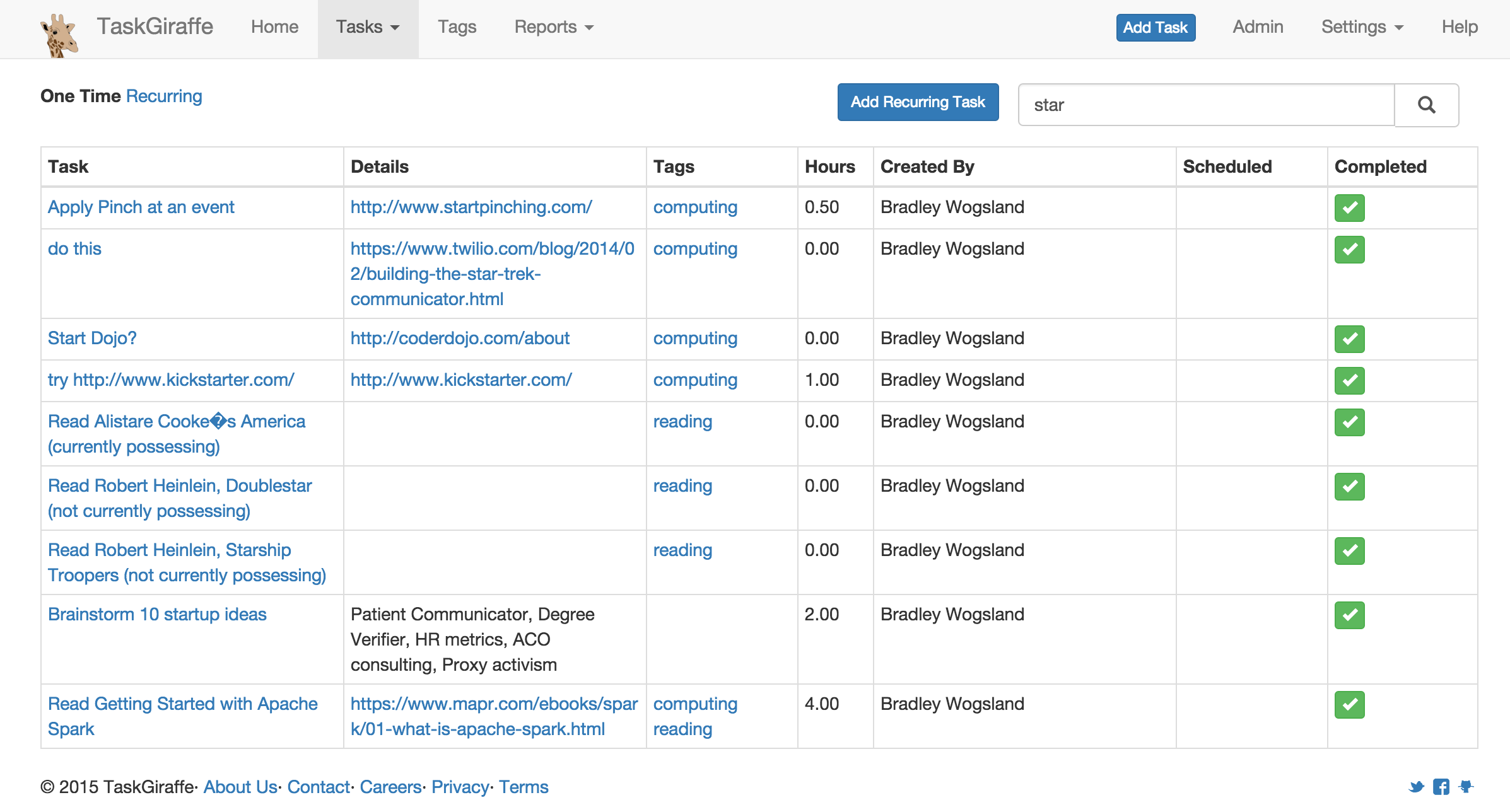Open Read Robert Heinlein, Doublestar task
The height and width of the screenshot is (812, 1510).
pyautogui.click(x=180, y=499)
